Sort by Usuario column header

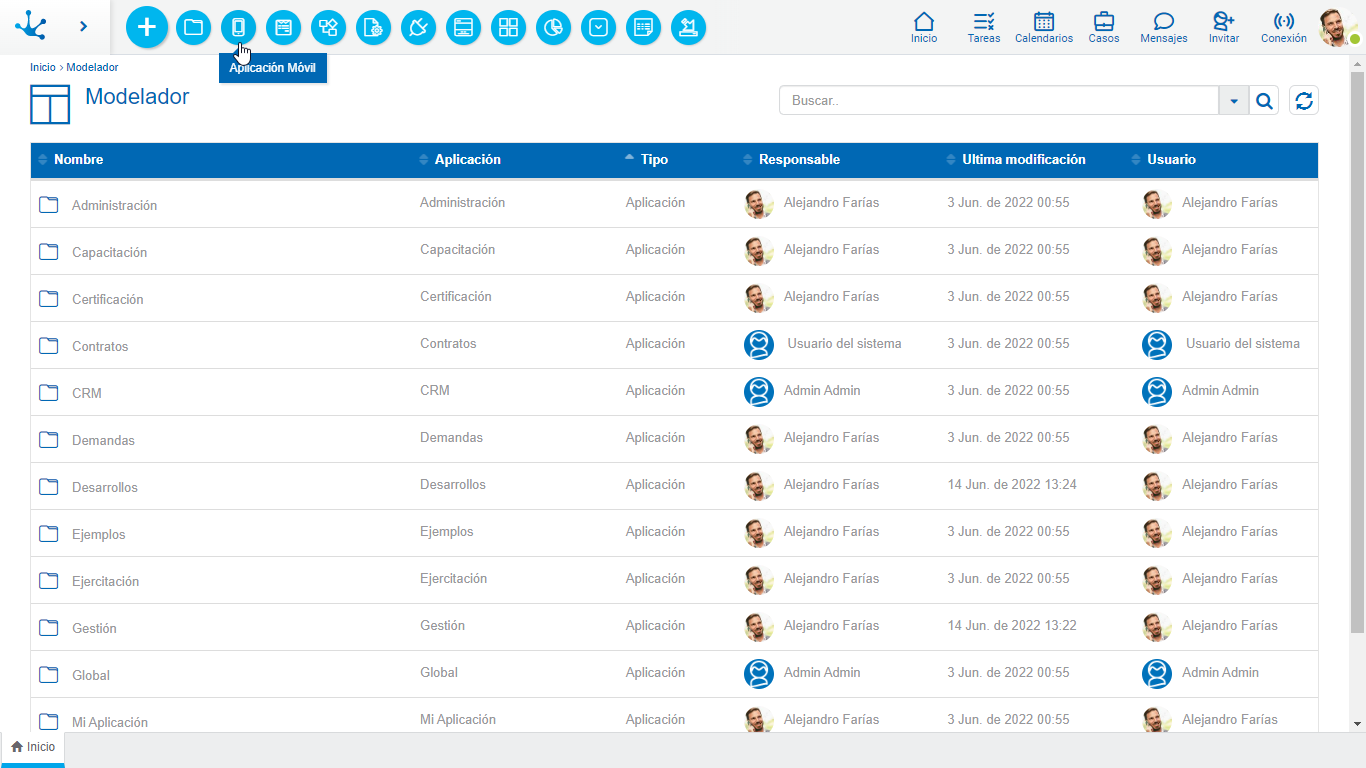(x=1171, y=159)
